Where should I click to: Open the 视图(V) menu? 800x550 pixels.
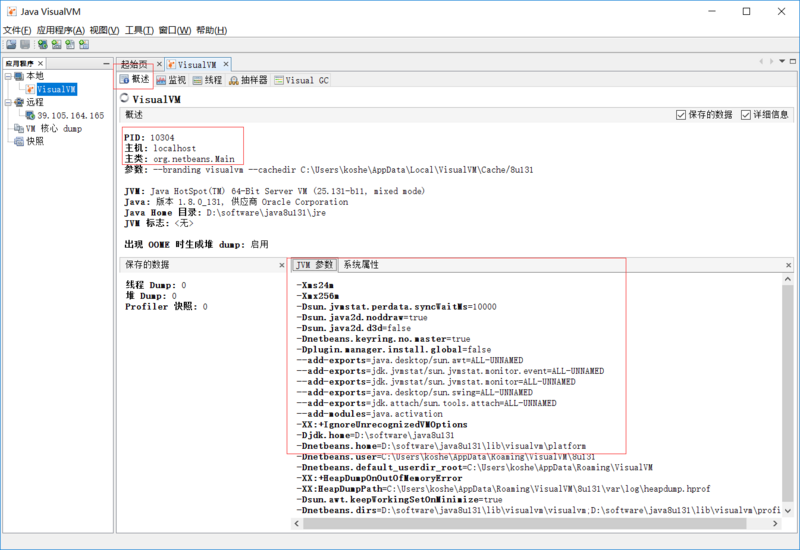[x=104, y=30]
